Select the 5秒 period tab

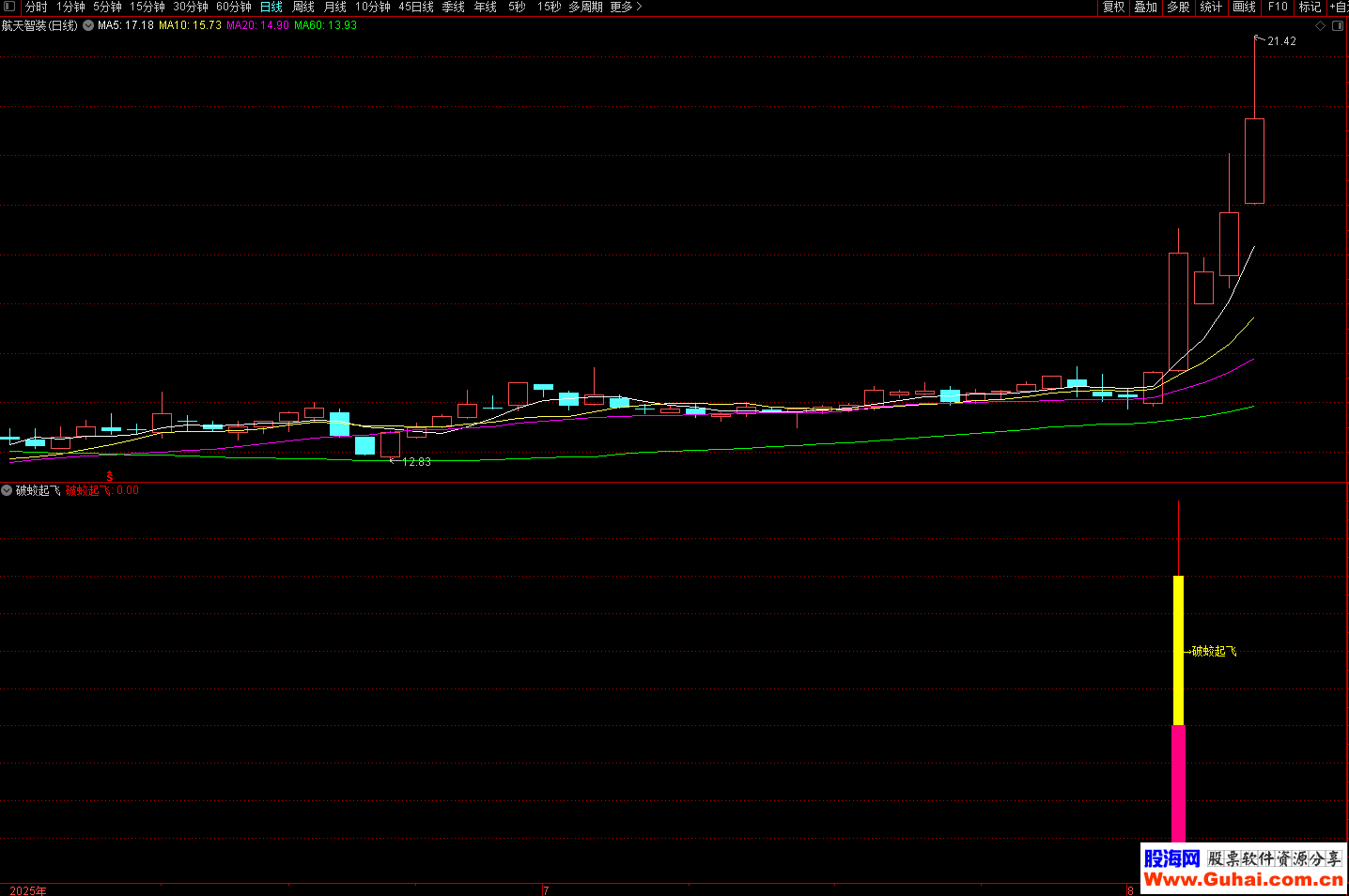point(517,7)
